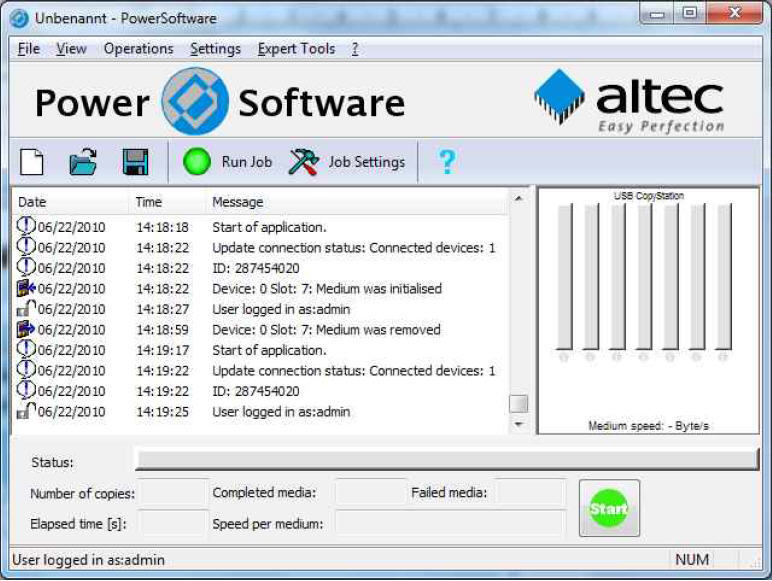
Task: Click the medium removed icon at 14:18:59
Action: pyautogui.click(x=26, y=329)
